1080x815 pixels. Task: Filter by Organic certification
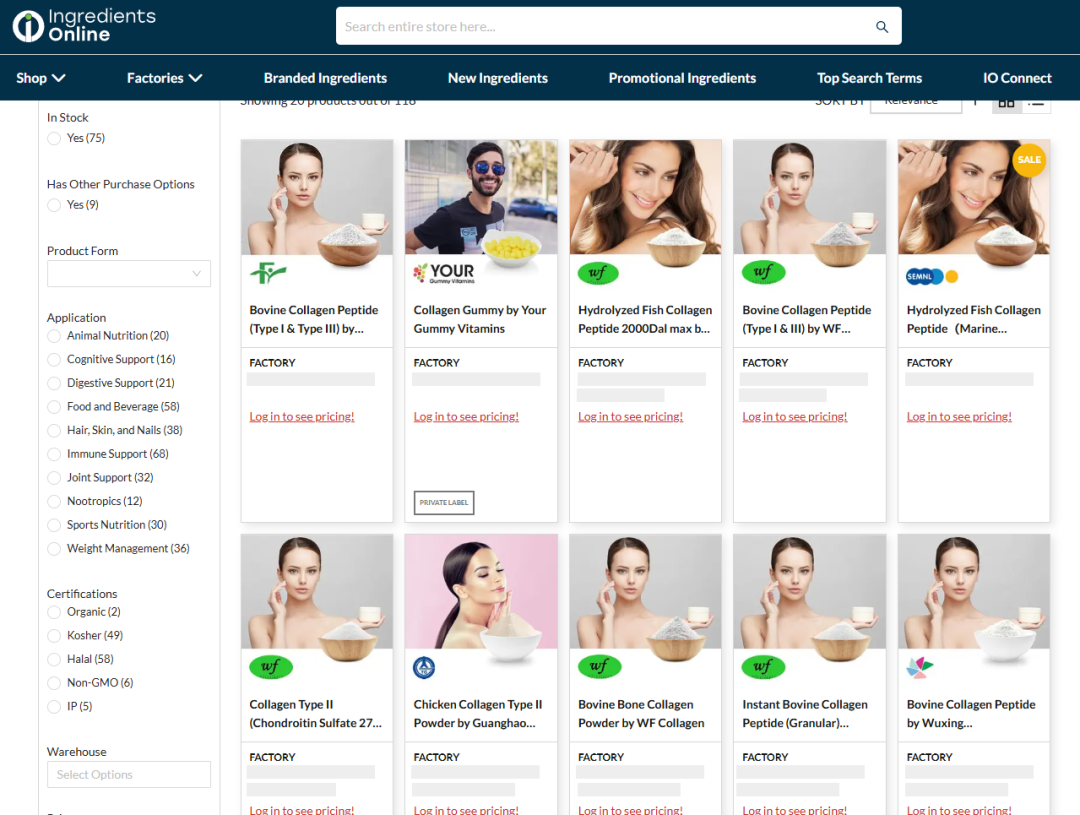(x=54, y=612)
